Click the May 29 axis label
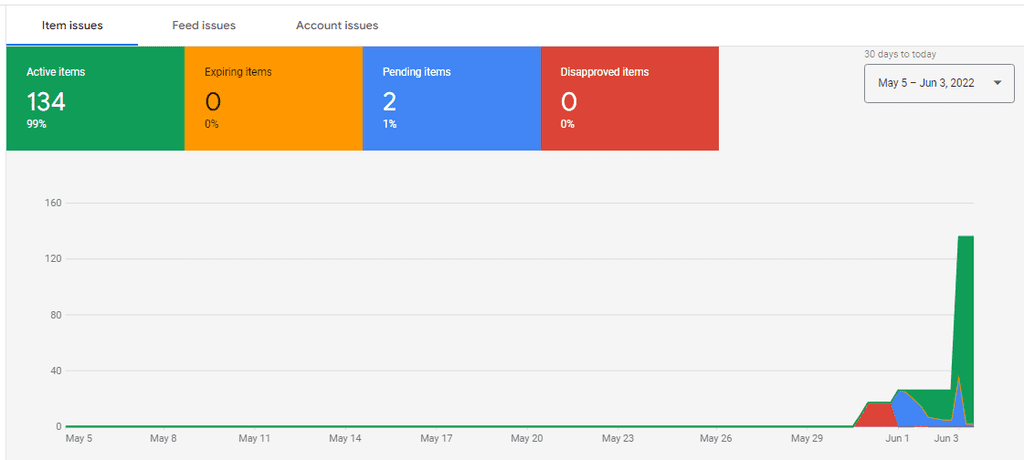Screen dimensions: 1024x460 (x=808, y=439)
